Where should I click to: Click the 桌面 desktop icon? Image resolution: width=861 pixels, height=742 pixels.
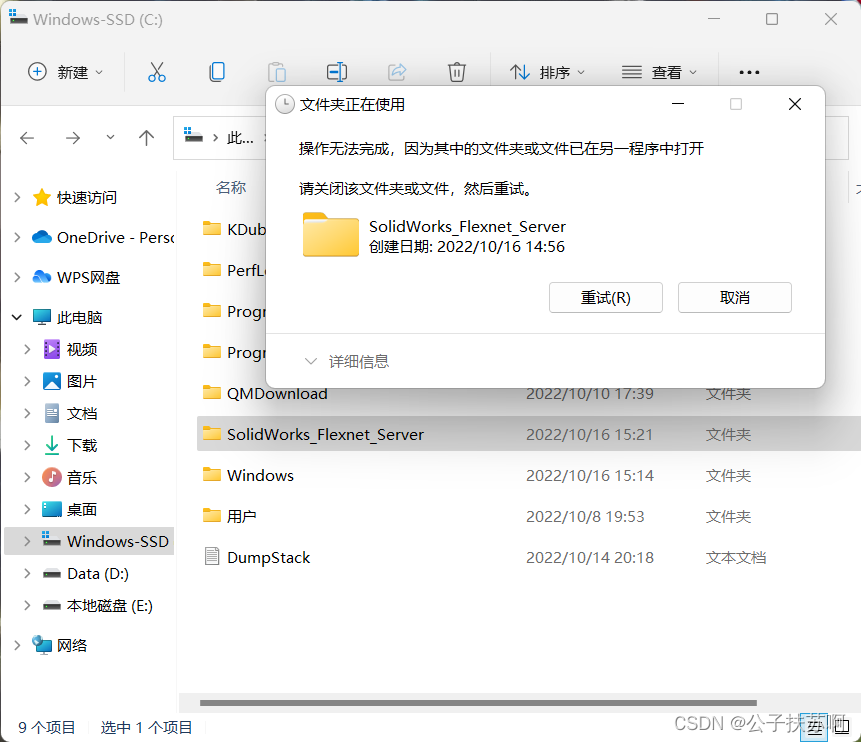(52, 509)
